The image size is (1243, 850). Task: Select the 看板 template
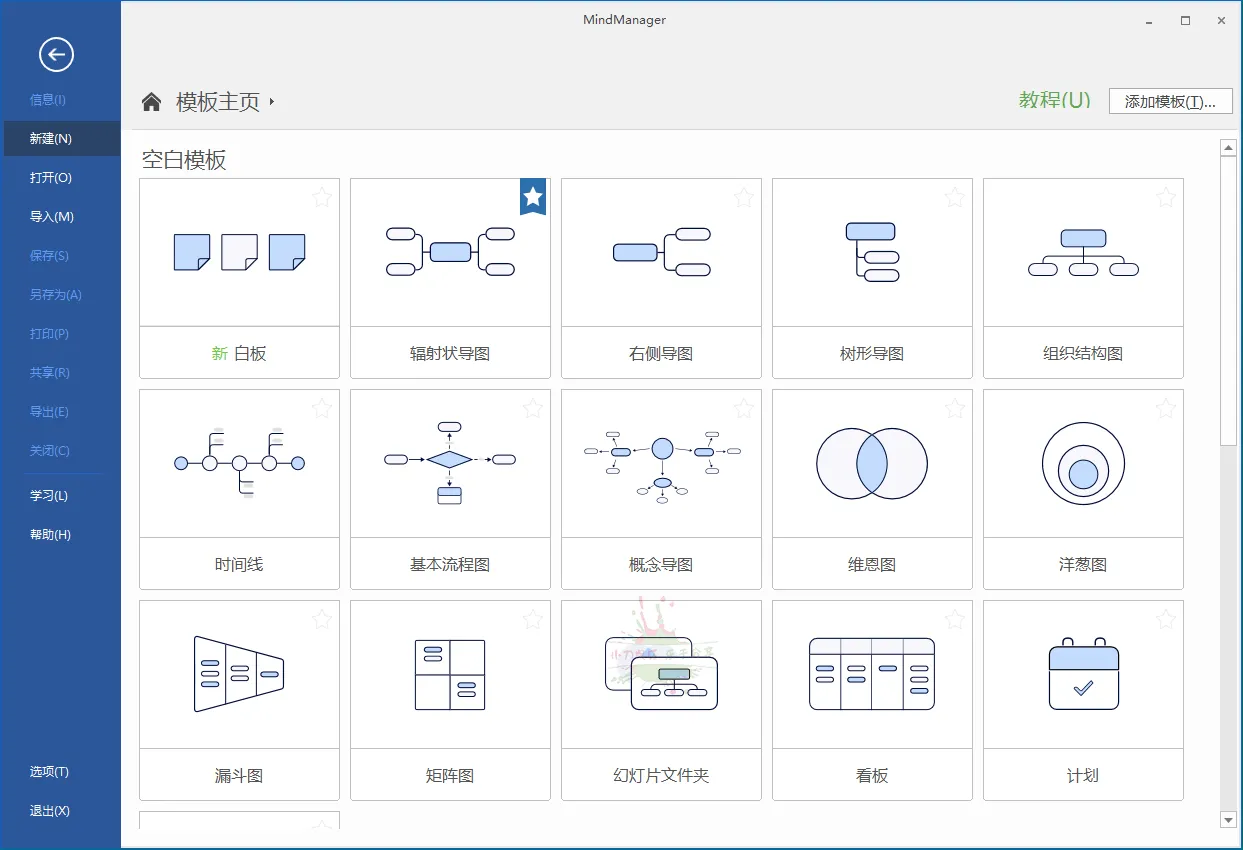pos(872,674)
